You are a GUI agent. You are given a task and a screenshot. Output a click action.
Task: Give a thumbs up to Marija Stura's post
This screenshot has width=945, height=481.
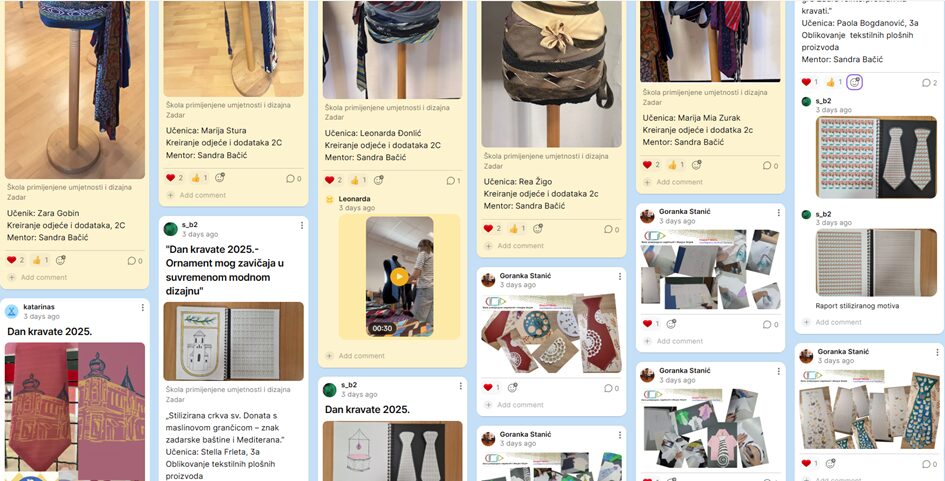click(196, 178)
